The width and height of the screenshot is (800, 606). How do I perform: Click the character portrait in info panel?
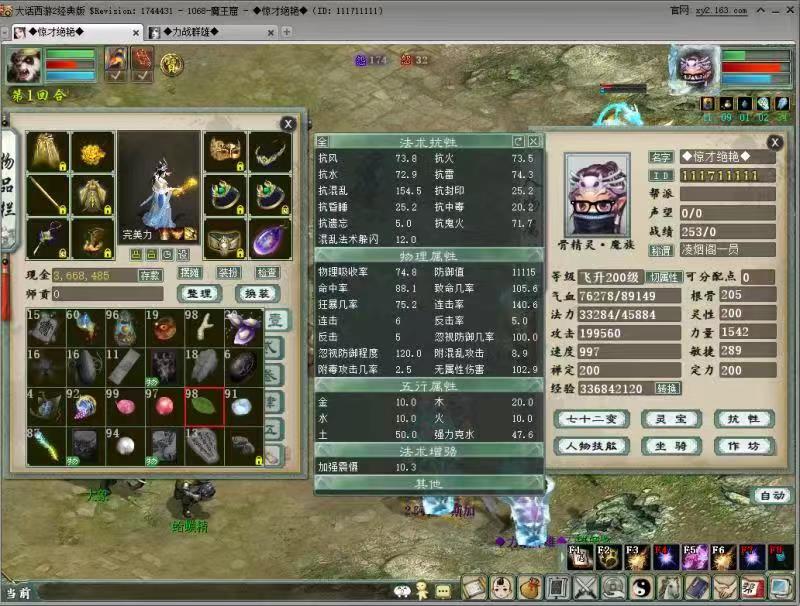point(597,194)
